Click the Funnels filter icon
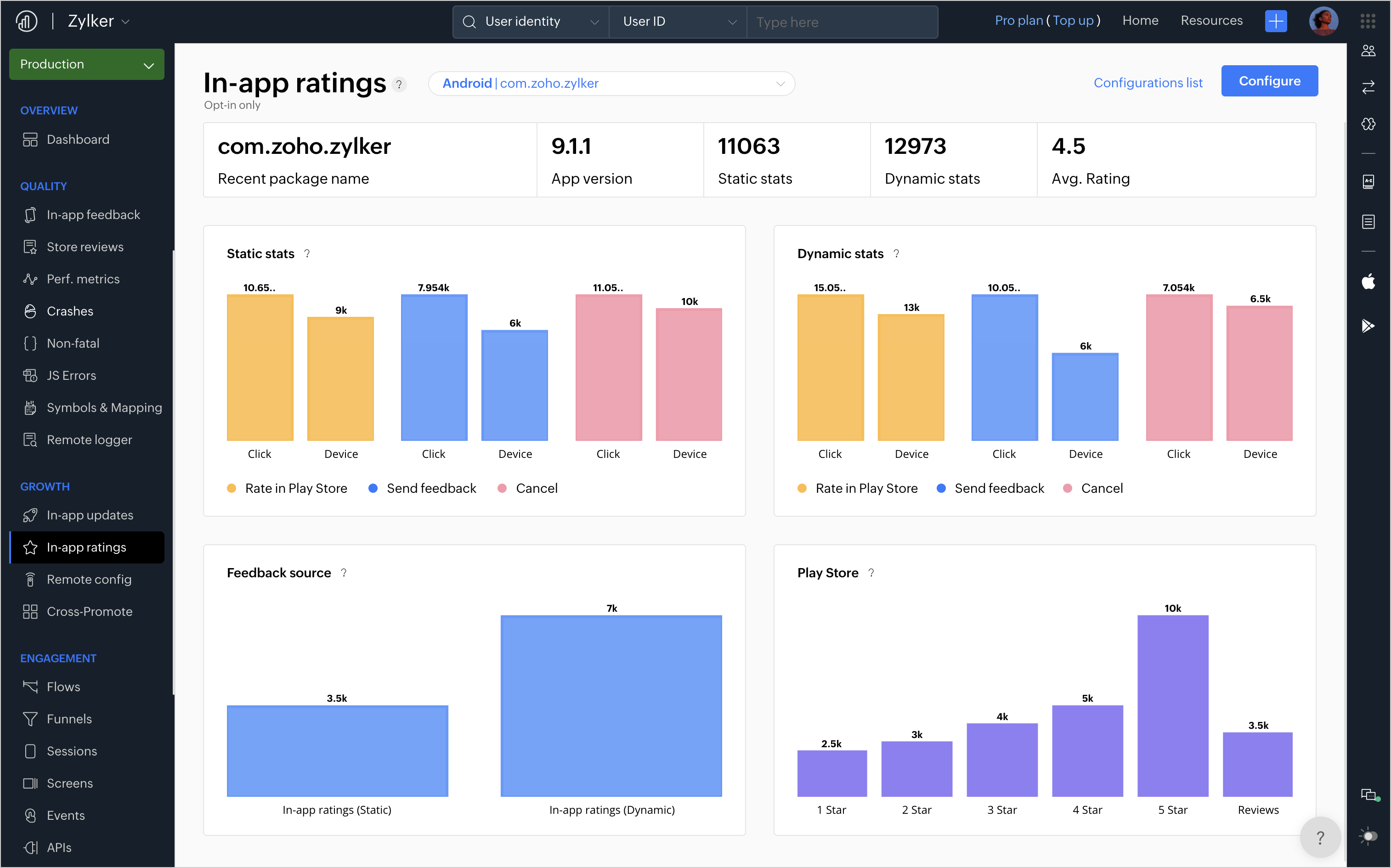The image size is (1391, 868). tap(30, 719)
